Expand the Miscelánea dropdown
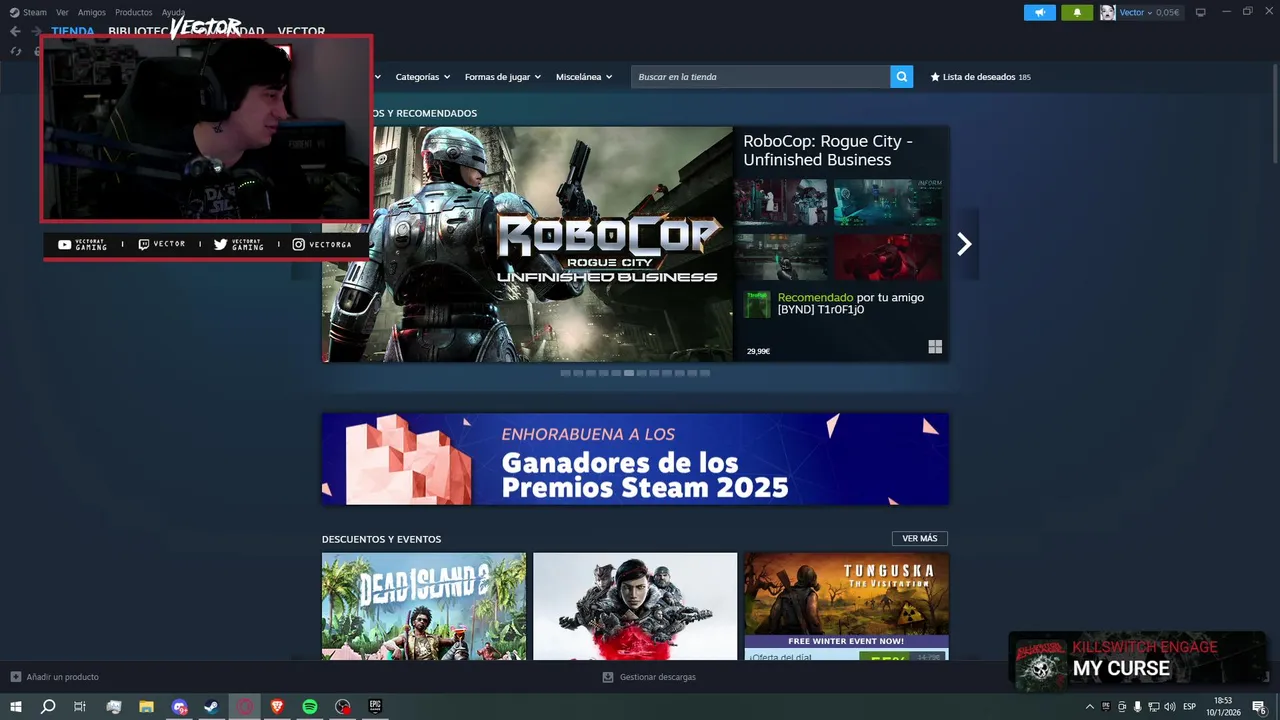This screenshot has height=720, width=1280. [x=584, y=77]
